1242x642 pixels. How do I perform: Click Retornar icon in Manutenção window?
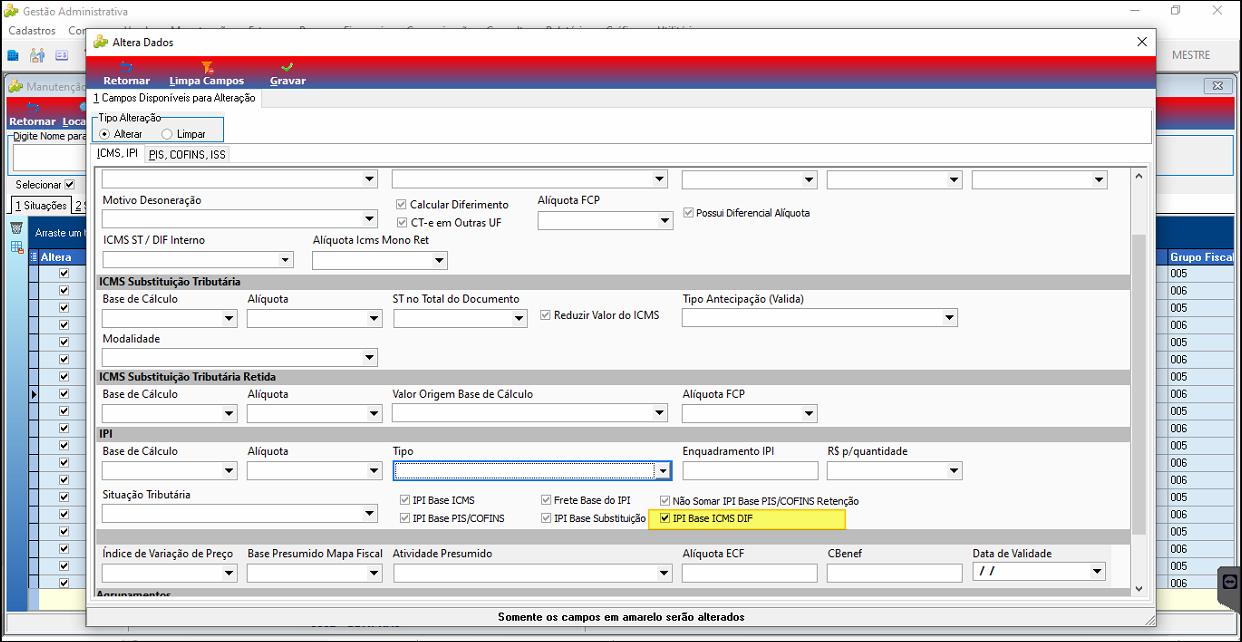[32, 108]
